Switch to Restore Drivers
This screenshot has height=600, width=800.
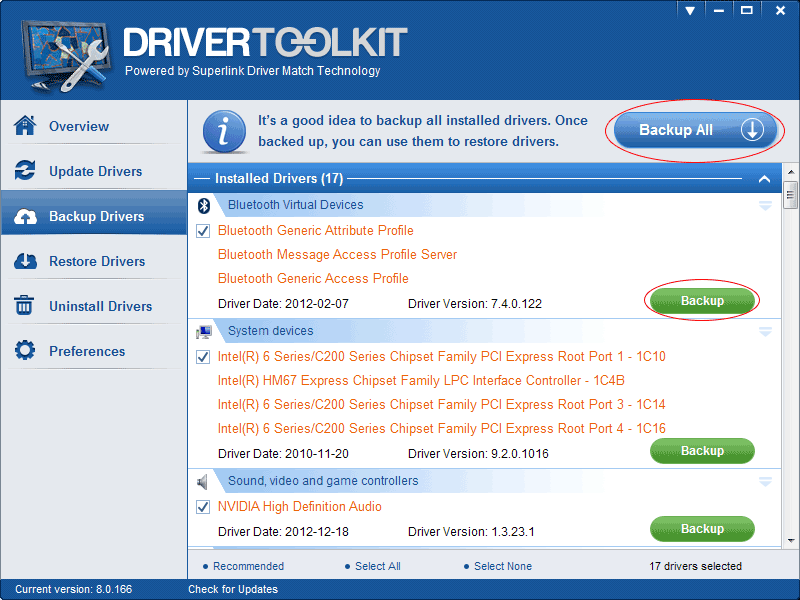coord(94,261)
